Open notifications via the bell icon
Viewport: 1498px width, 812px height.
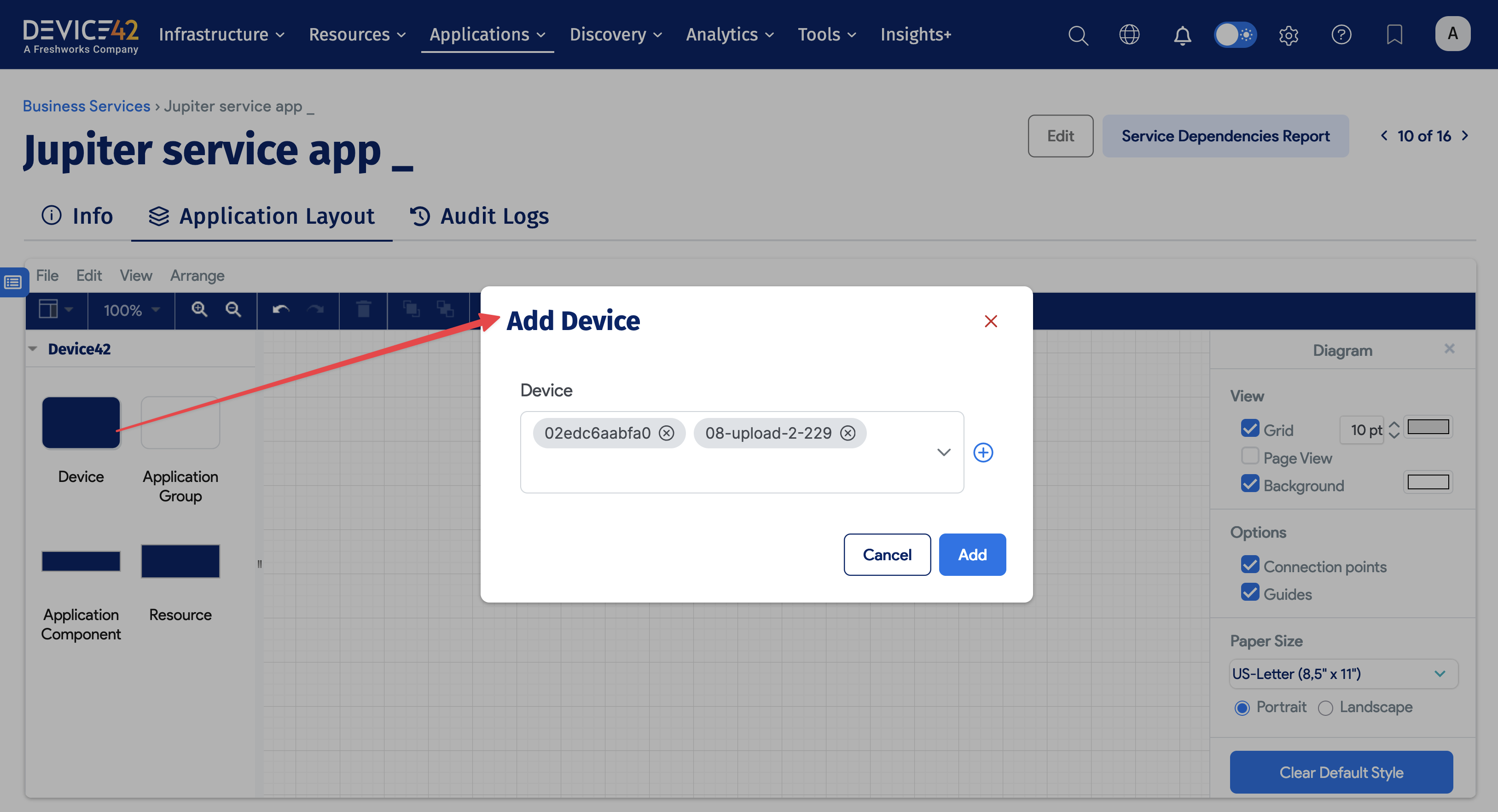click(x=1182, y=35)
